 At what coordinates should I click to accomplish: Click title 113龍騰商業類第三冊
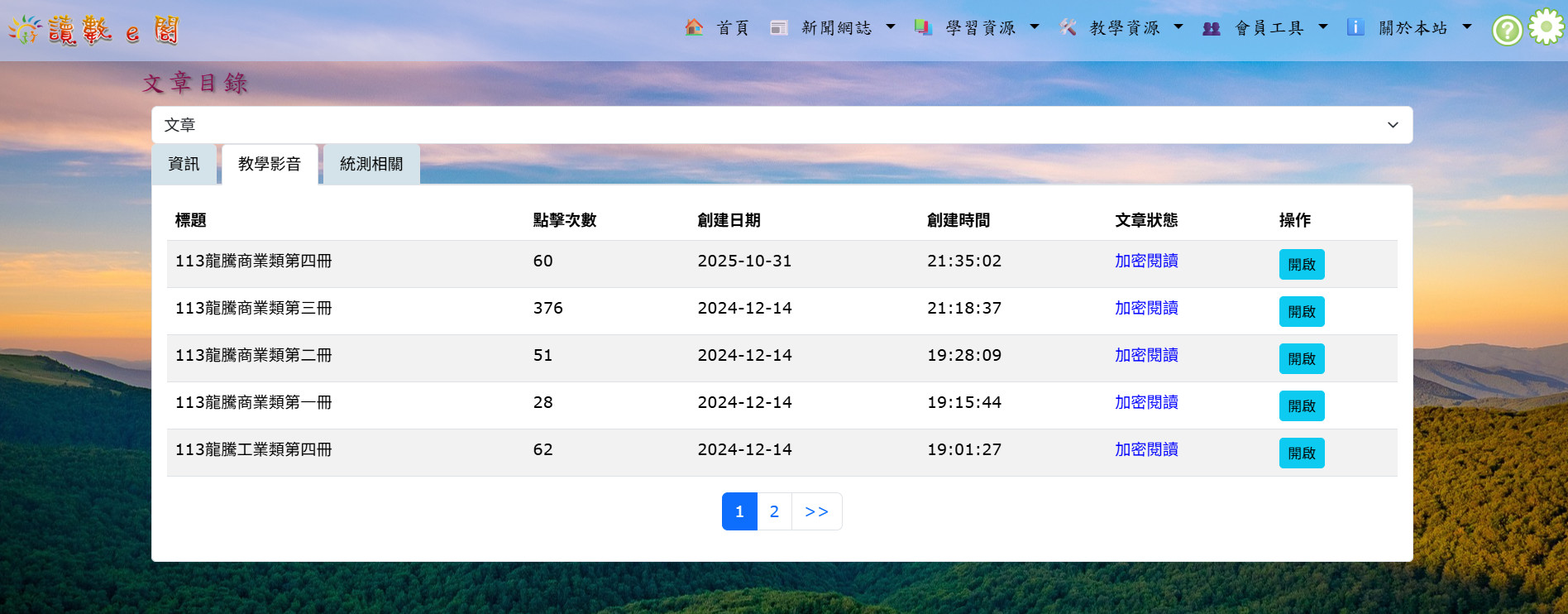coord(253,308)
